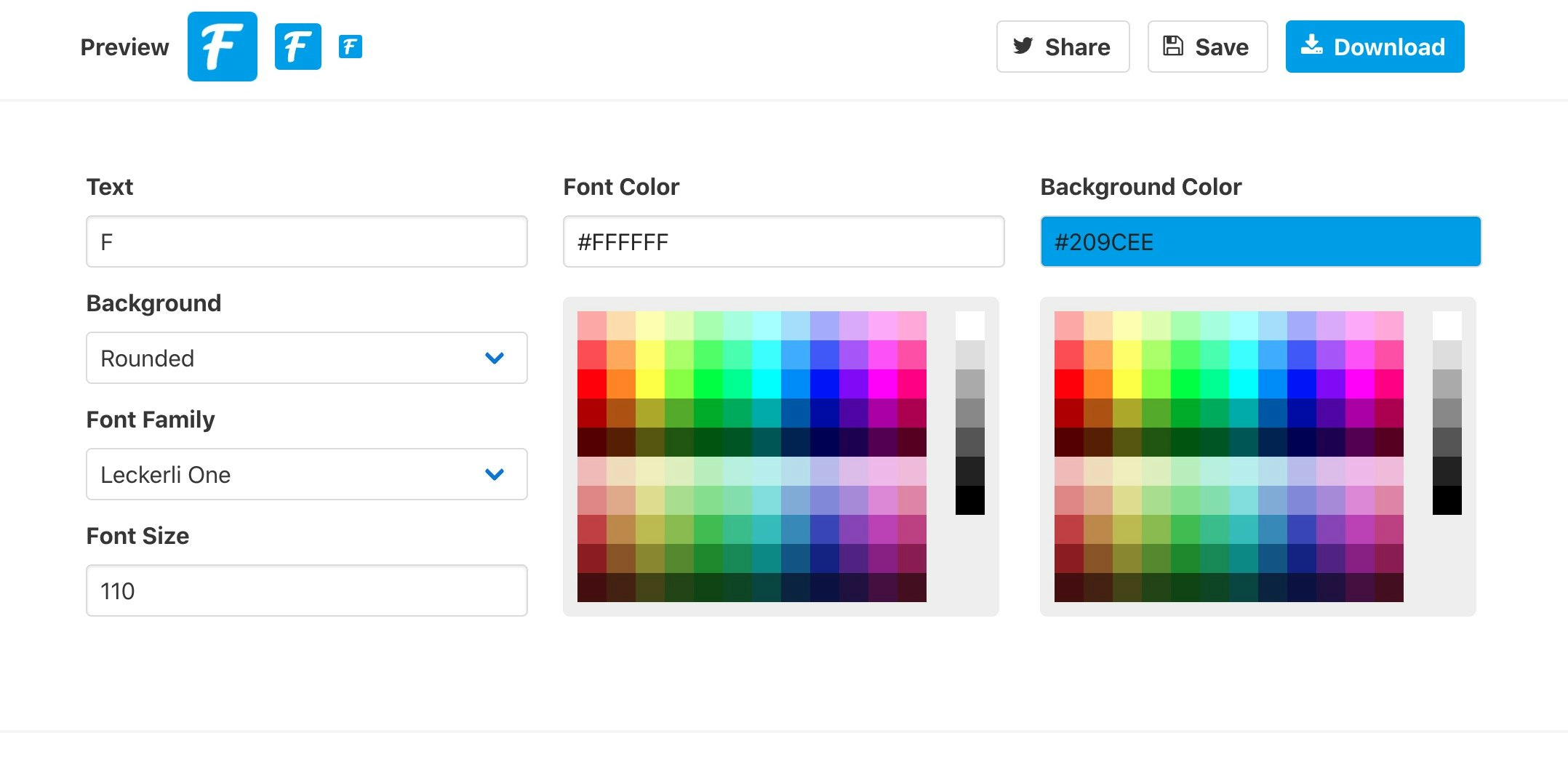The height and width of the screenshot is (781, 1568).
Task: Select the smallest F favicon preview
Action: point(350,46)
